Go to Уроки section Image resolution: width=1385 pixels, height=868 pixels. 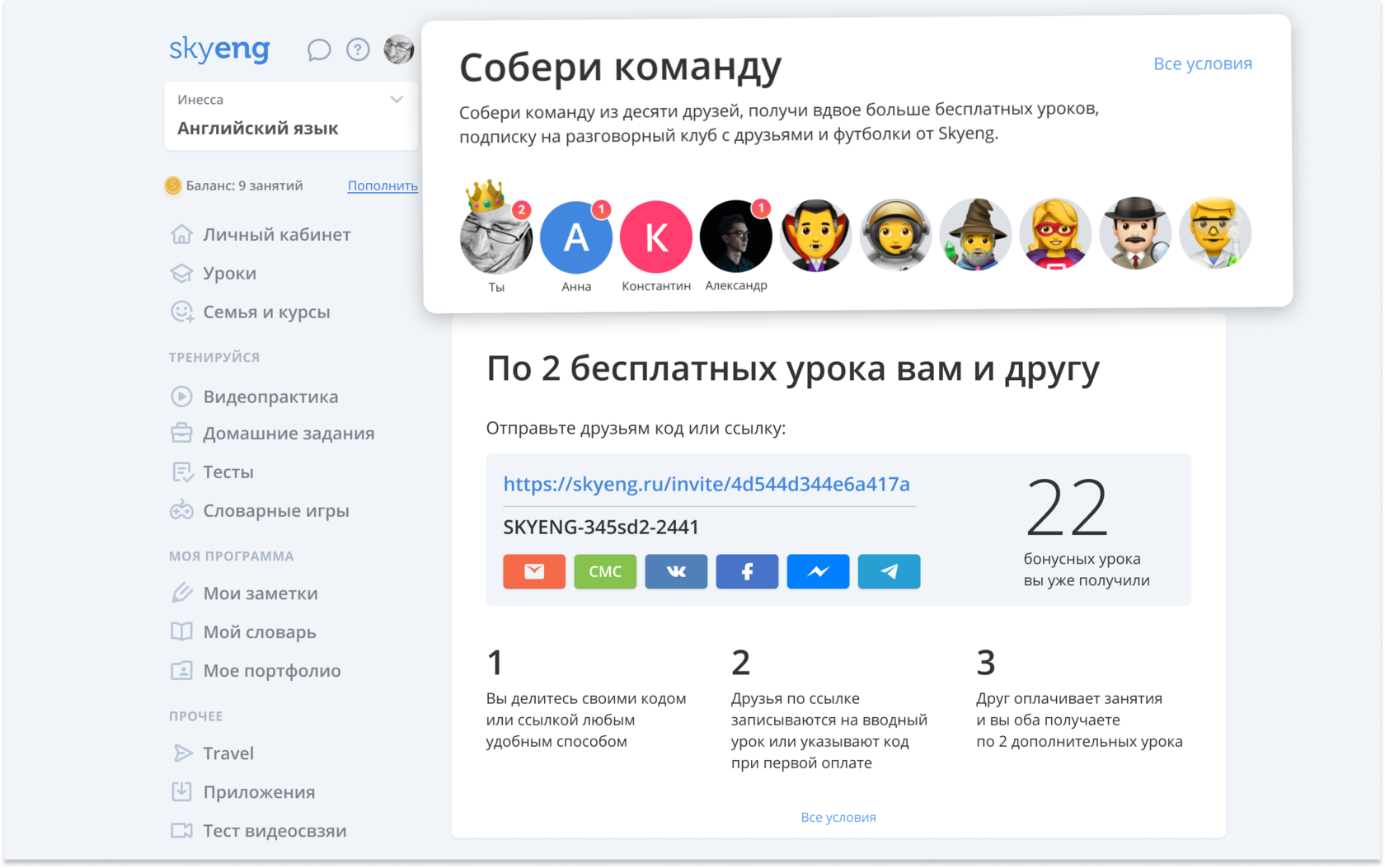click(229, 274)
